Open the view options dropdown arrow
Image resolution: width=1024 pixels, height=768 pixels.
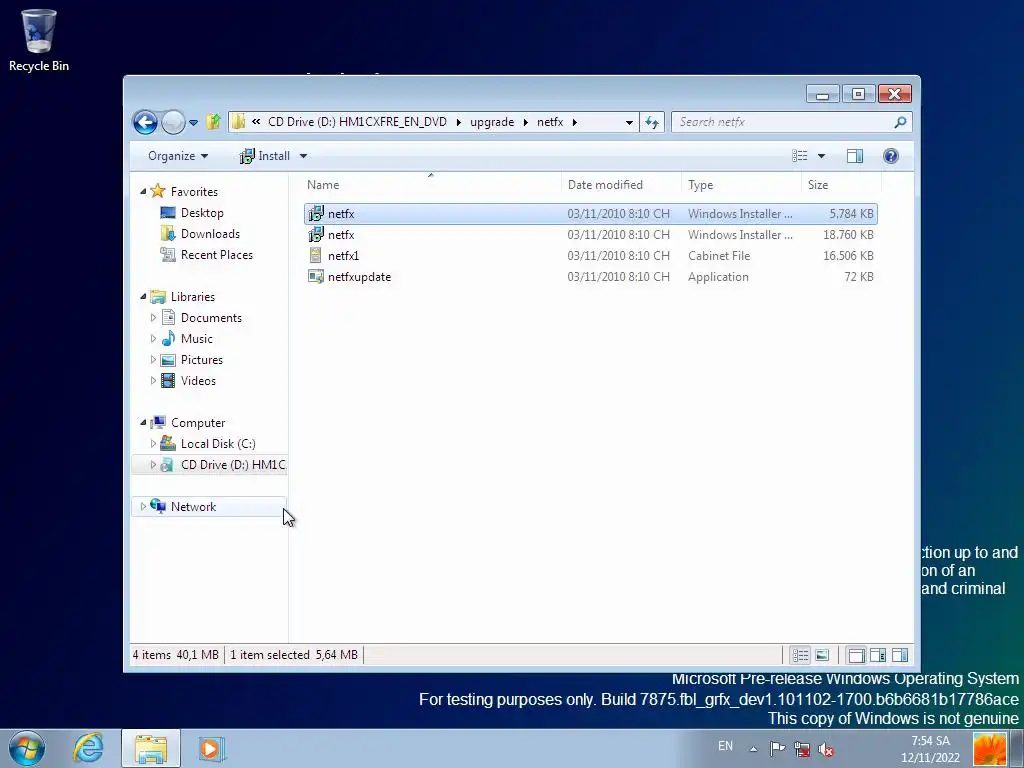[822, 156]
